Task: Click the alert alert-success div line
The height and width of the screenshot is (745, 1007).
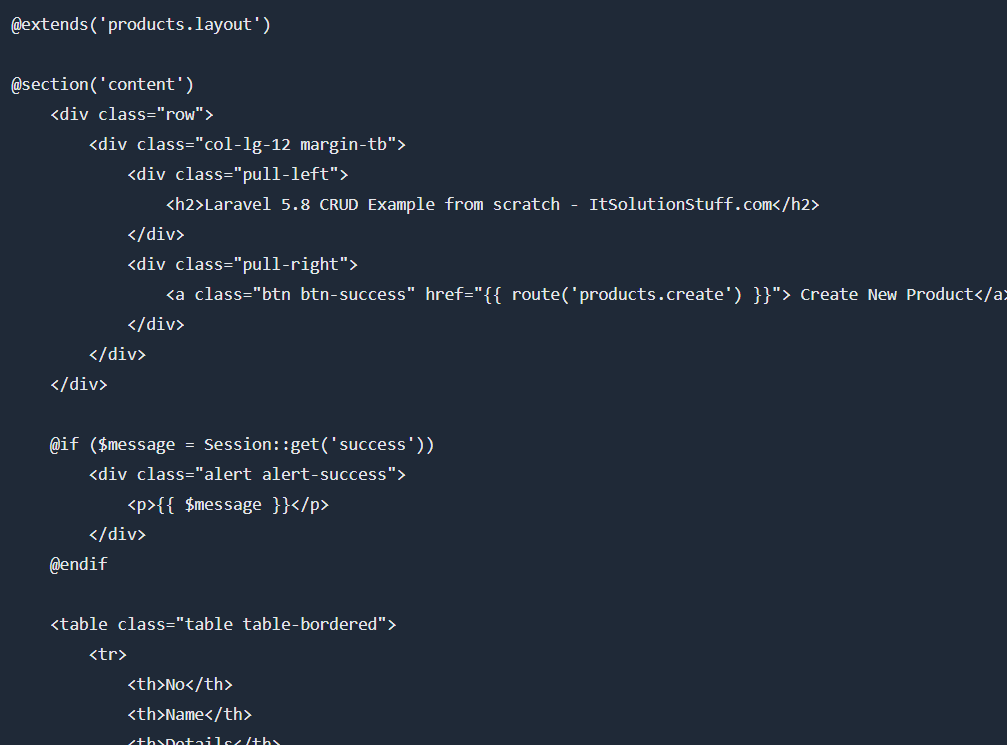Action: pos(247,475)
